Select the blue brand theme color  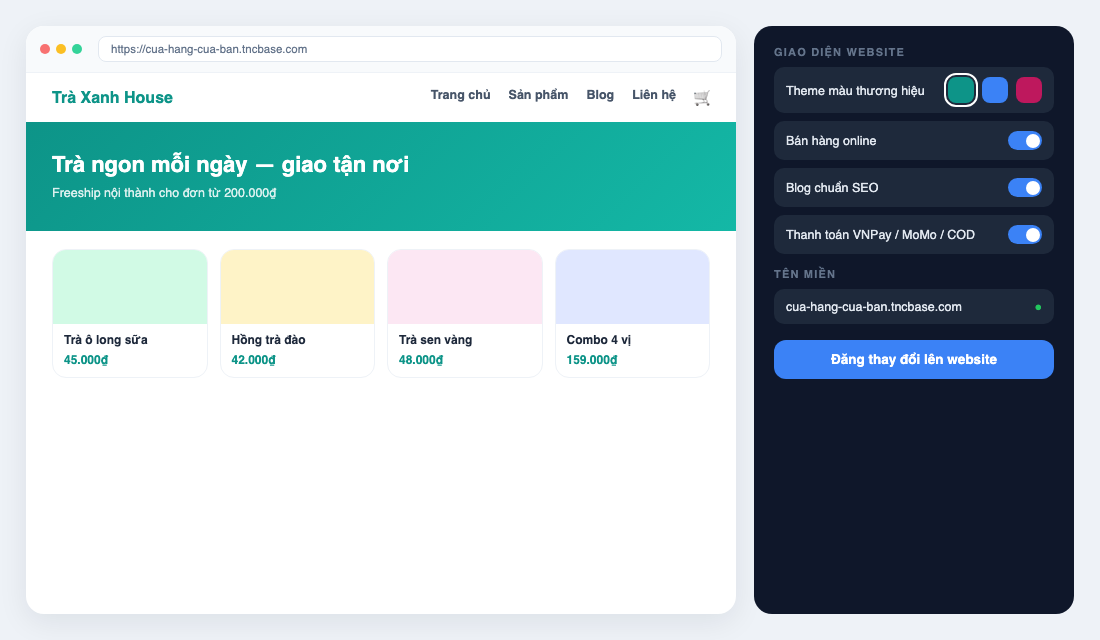(995, 90)
